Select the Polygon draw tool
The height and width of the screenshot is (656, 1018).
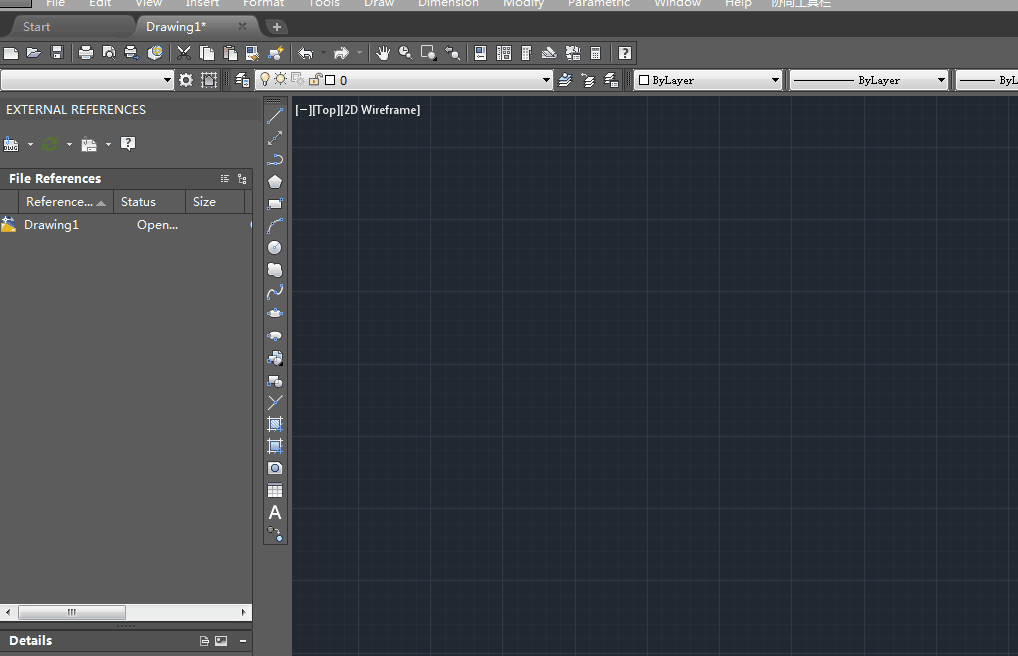275,181
